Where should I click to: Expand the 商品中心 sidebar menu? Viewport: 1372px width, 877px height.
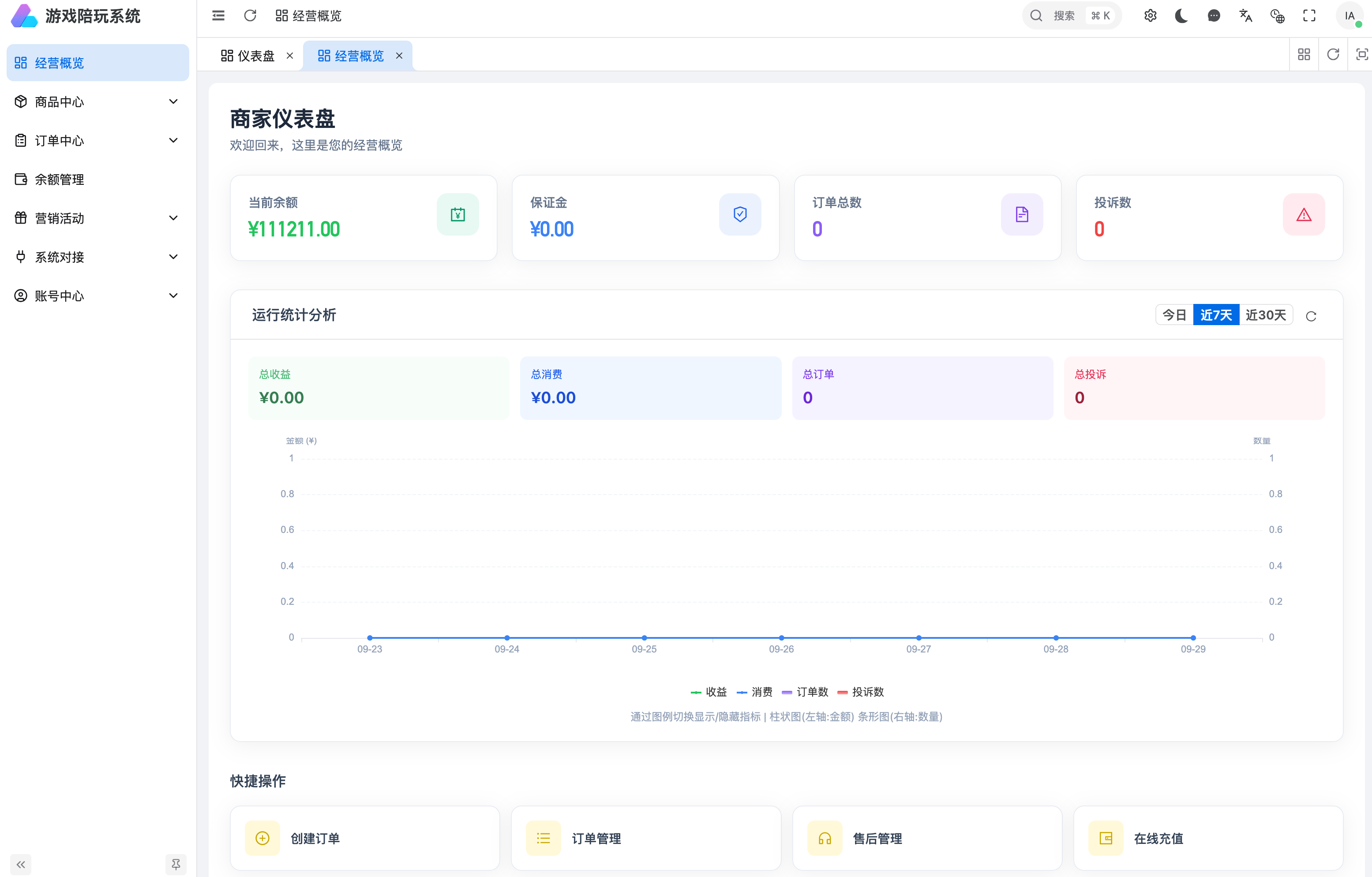[97, 101]
